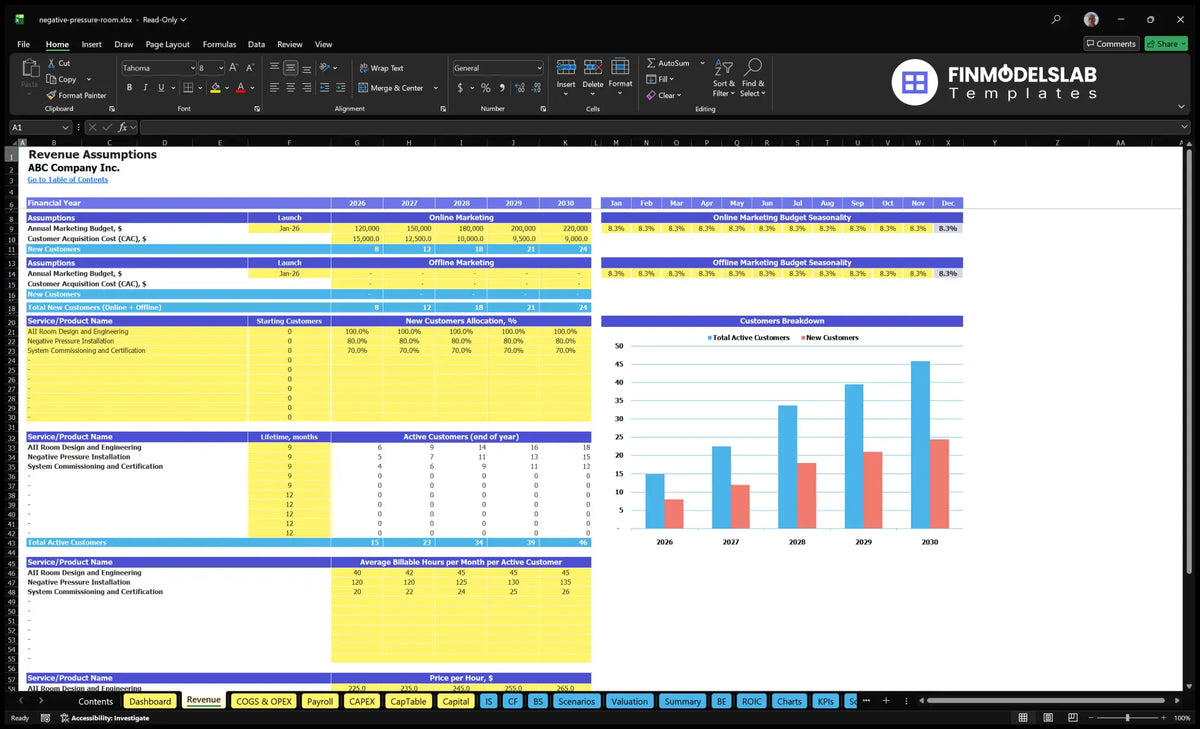Open the File menu
This screenshot has height=729, width=1200.
point(23,44)
